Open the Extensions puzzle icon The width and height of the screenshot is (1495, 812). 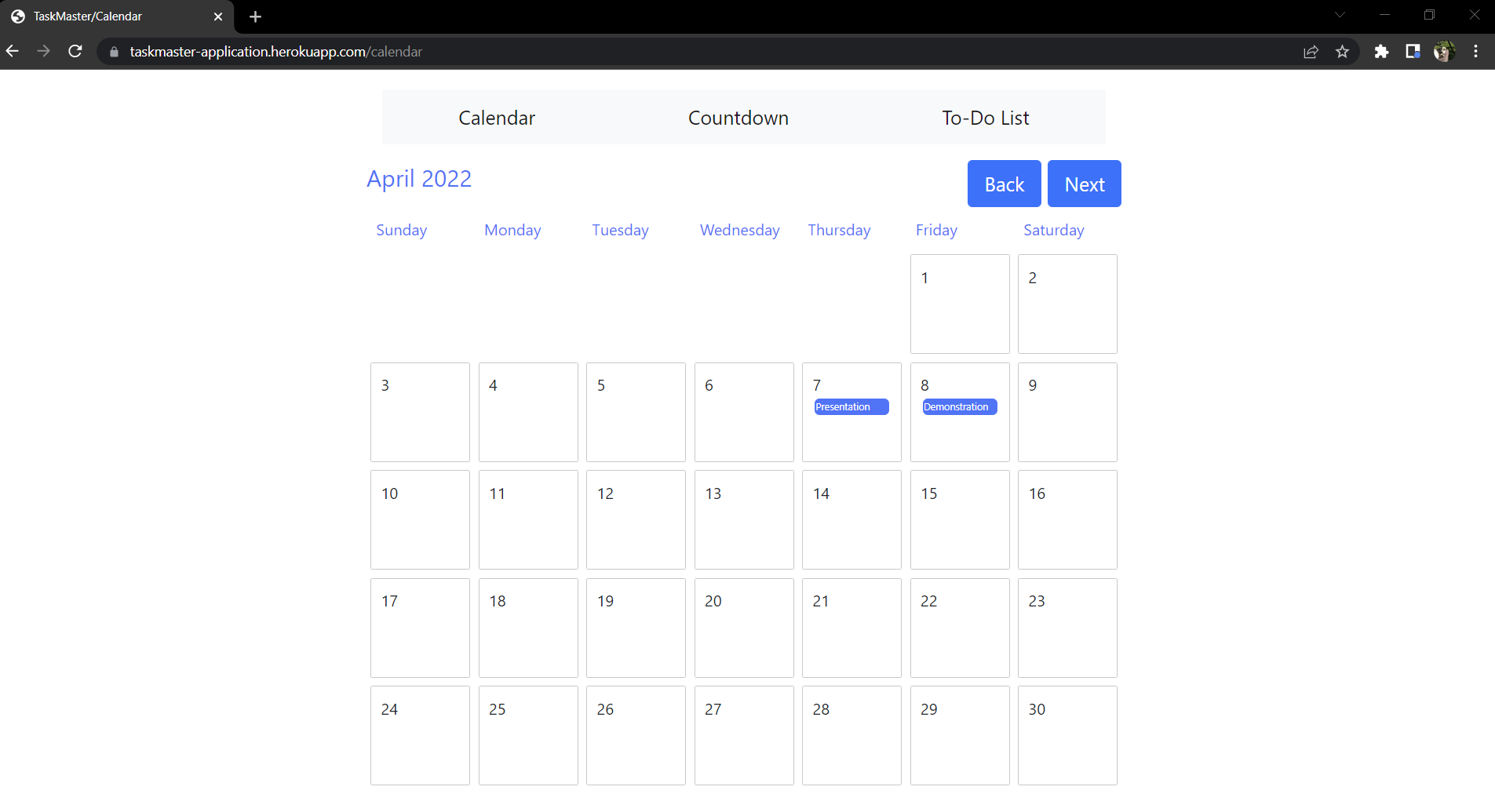pyautogui.click(x=1381, y=52)
